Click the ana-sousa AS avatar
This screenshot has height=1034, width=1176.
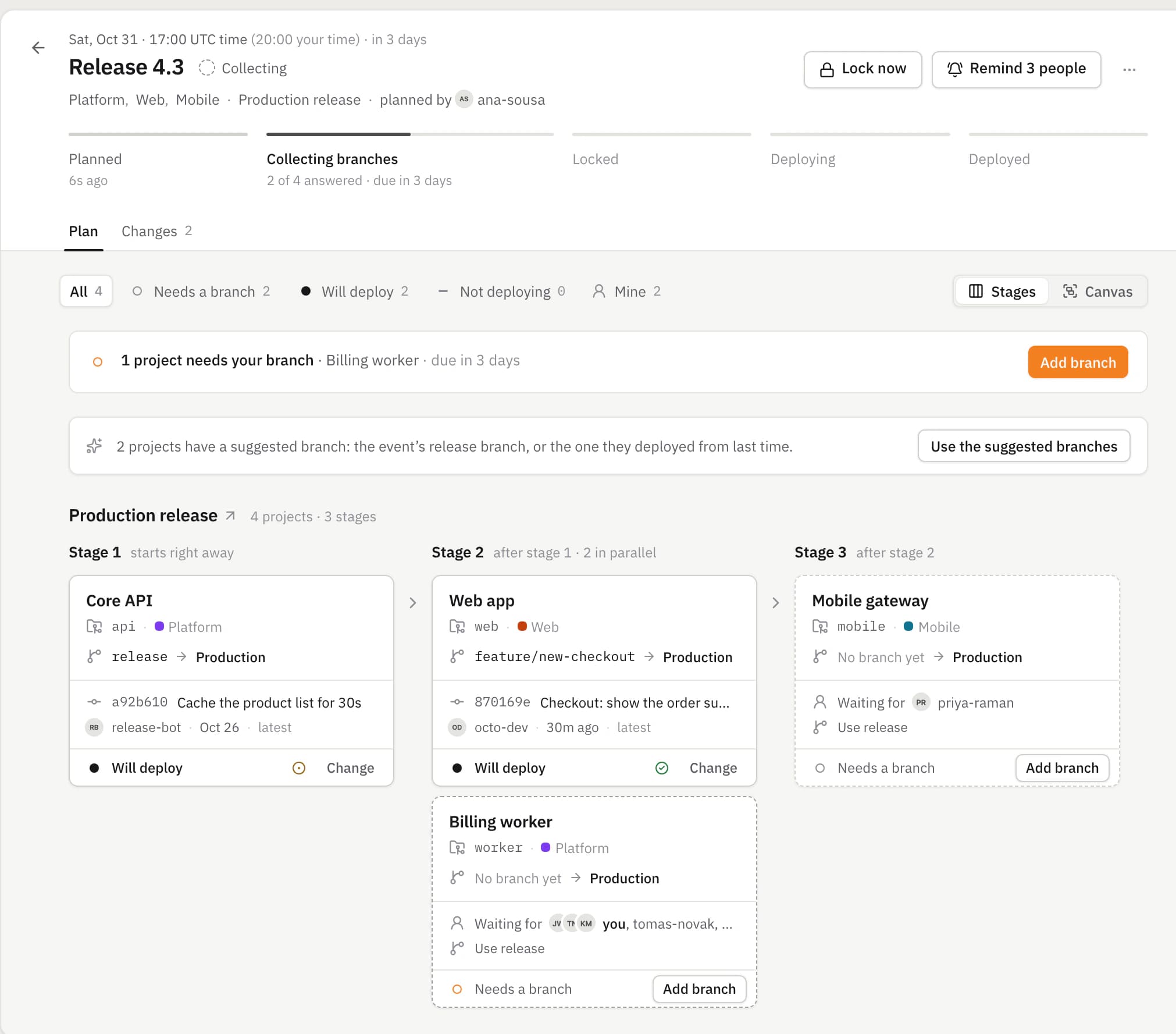[x=464, y=99]
